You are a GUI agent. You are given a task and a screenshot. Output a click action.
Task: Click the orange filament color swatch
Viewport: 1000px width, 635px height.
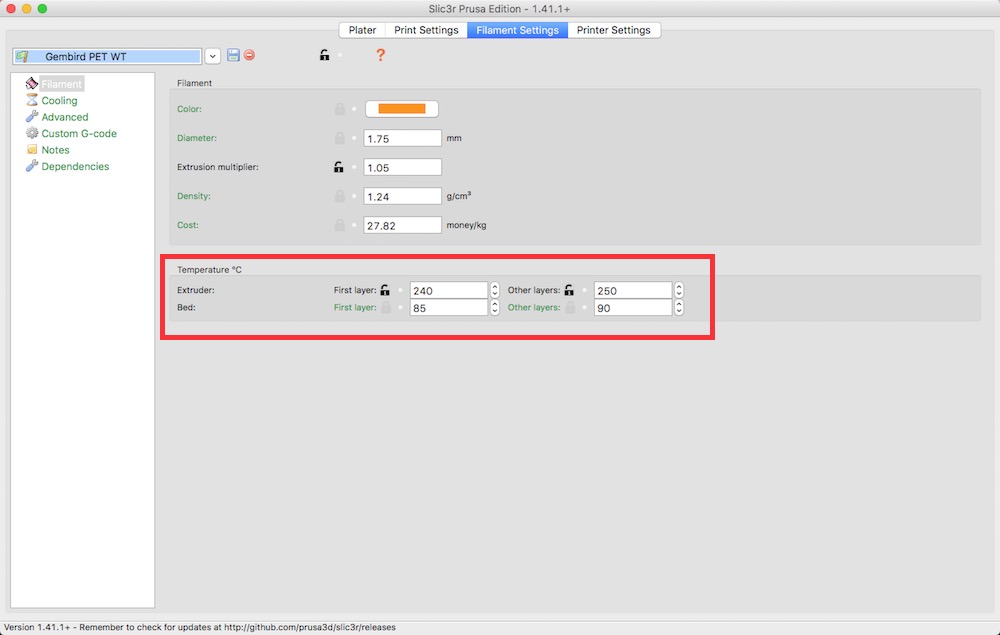(402, 109)
